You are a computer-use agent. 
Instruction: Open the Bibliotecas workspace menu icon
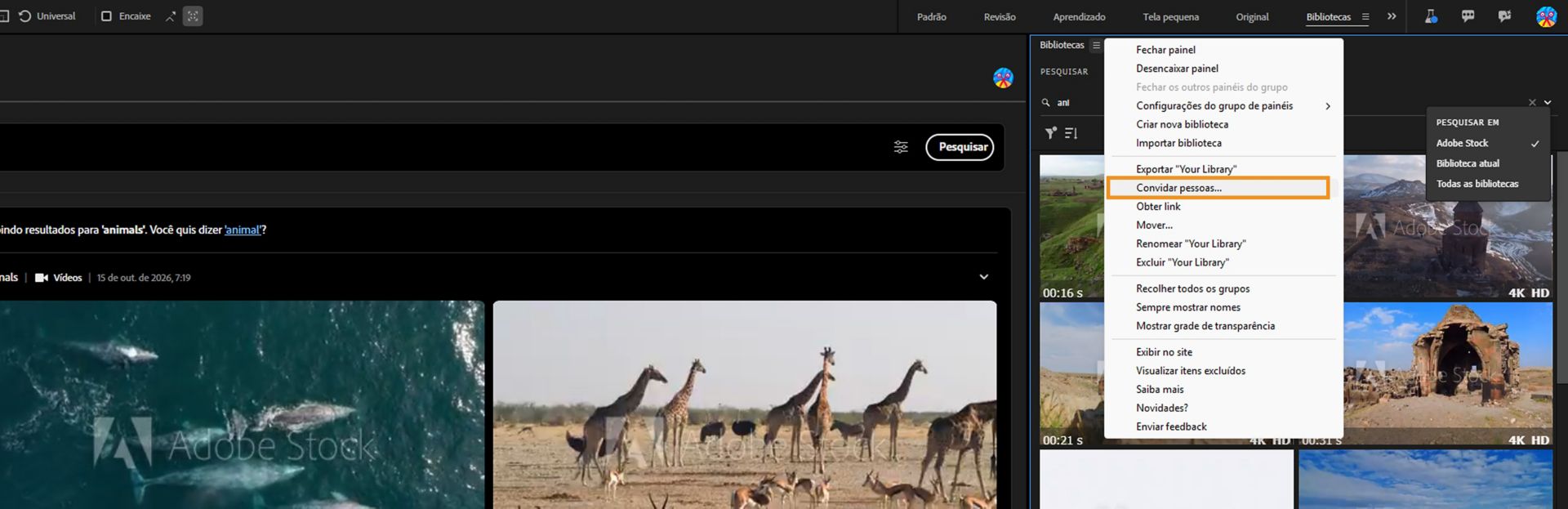[1365, 16]
